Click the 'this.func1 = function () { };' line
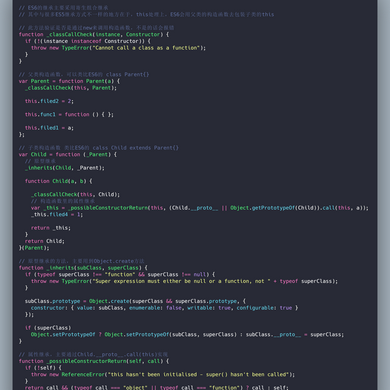The image size is (390, 390). (x=69, y=114)
